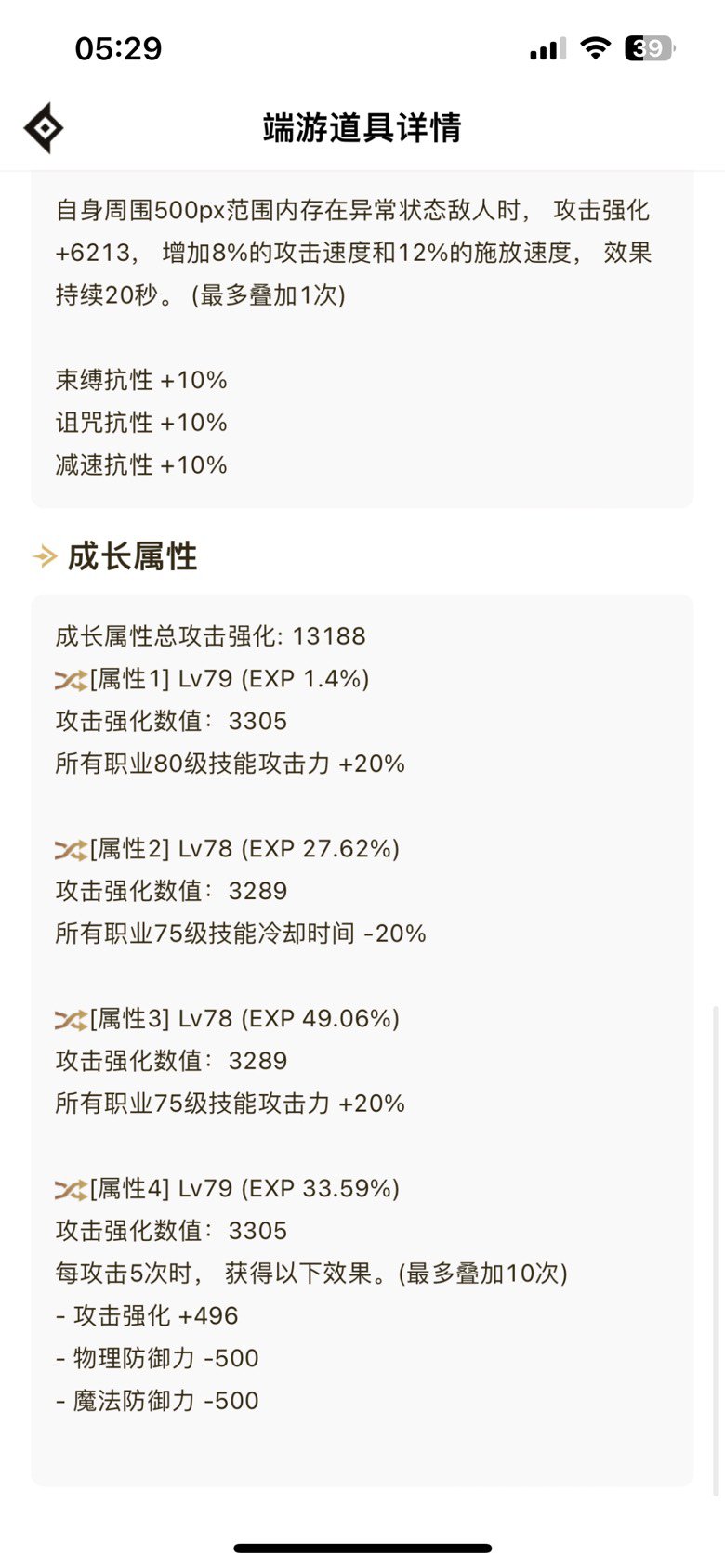Tap the 束缚抗性 +10% line
Screen dimensions: 725x1568
[141, 380]
